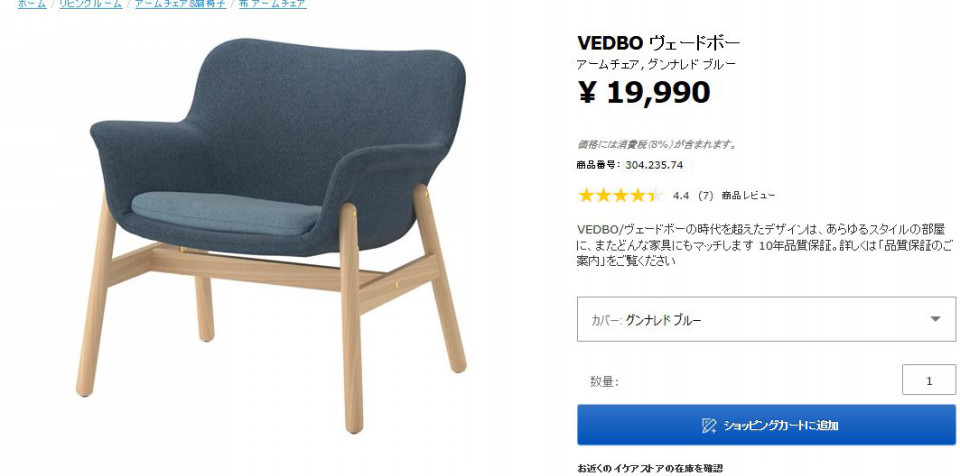Click the cover dropdown arrow triangle
The height and width of the screenshot is (476, 960).
tap(935, 319)
